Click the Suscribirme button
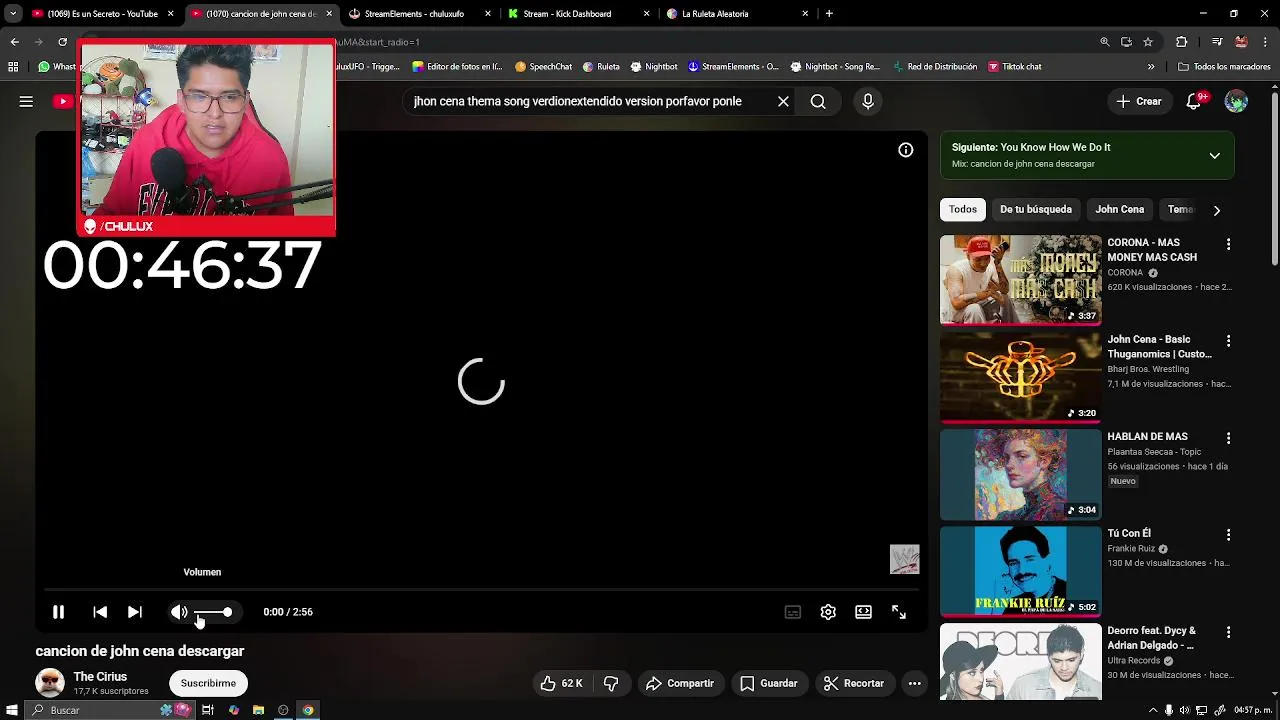The width and height of the screenshot is (1280, 720). [208, 683]
